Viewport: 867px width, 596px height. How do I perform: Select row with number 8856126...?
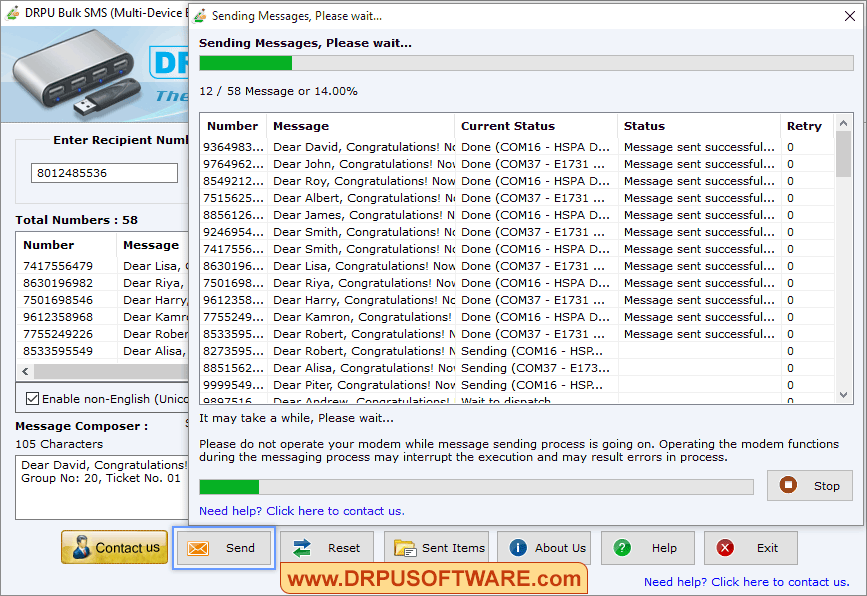(517, 215)
